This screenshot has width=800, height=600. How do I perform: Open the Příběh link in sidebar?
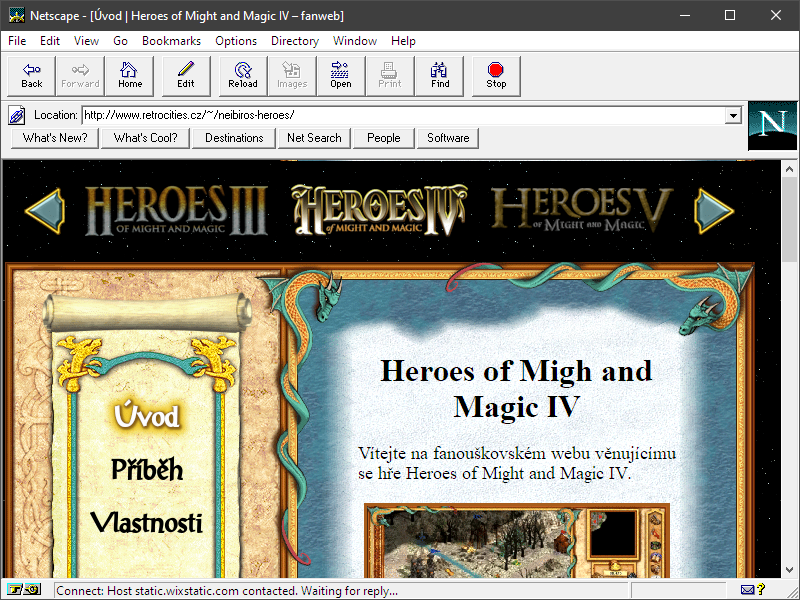147,470
